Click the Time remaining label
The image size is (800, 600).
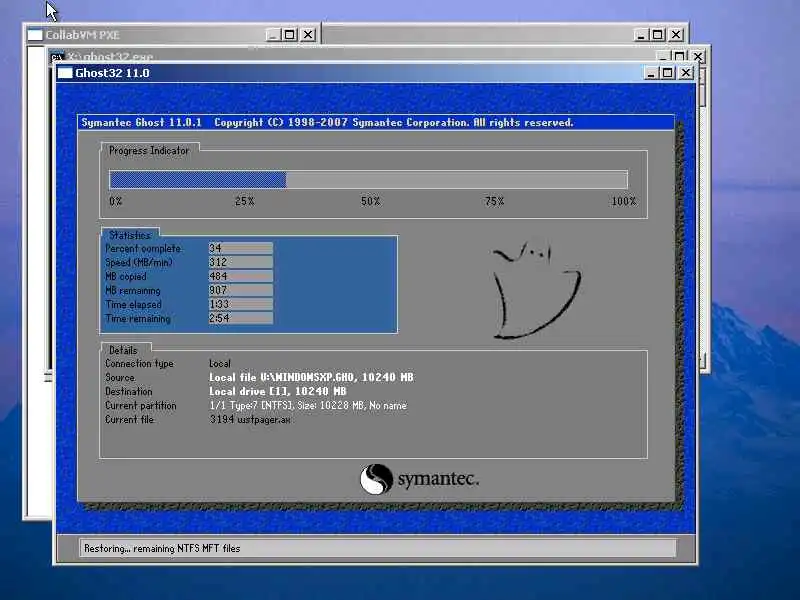tap(138, 318)
